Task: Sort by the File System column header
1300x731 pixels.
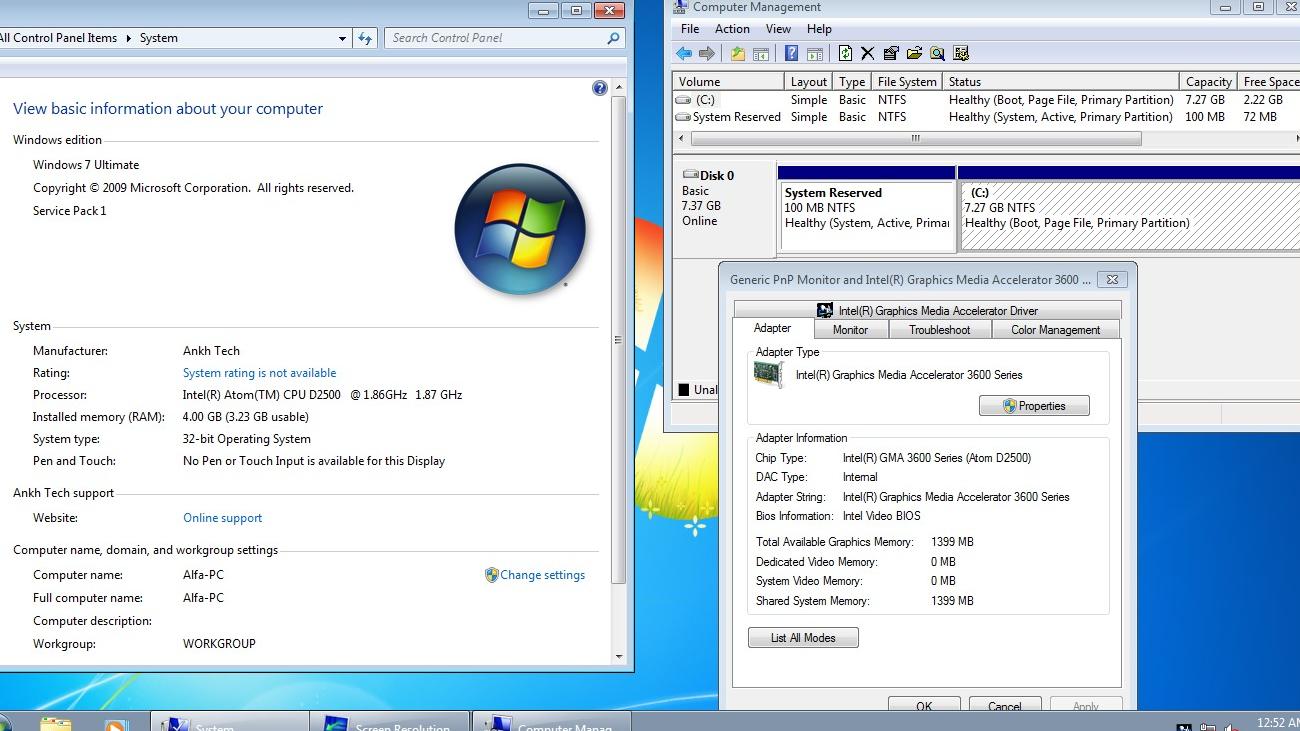Action: [907, 82]
